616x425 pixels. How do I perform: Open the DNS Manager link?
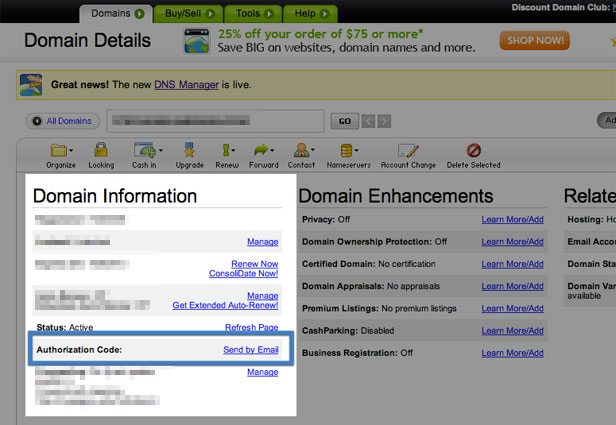point(186,85)
